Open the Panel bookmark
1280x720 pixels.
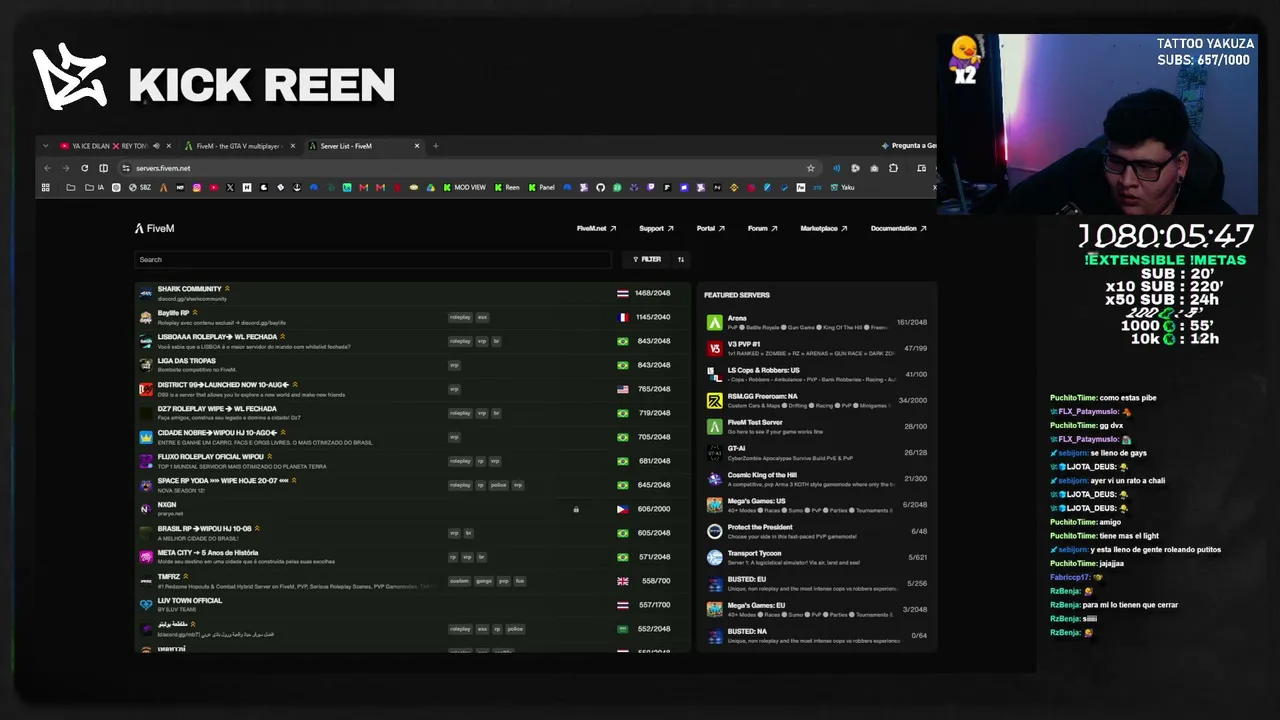click(x=541, y=187)
